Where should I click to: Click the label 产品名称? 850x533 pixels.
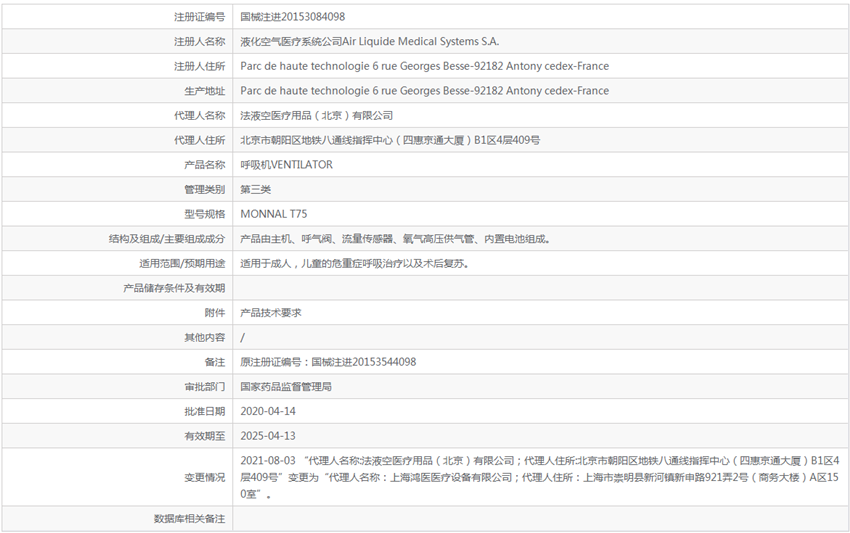tap(204, 165)
